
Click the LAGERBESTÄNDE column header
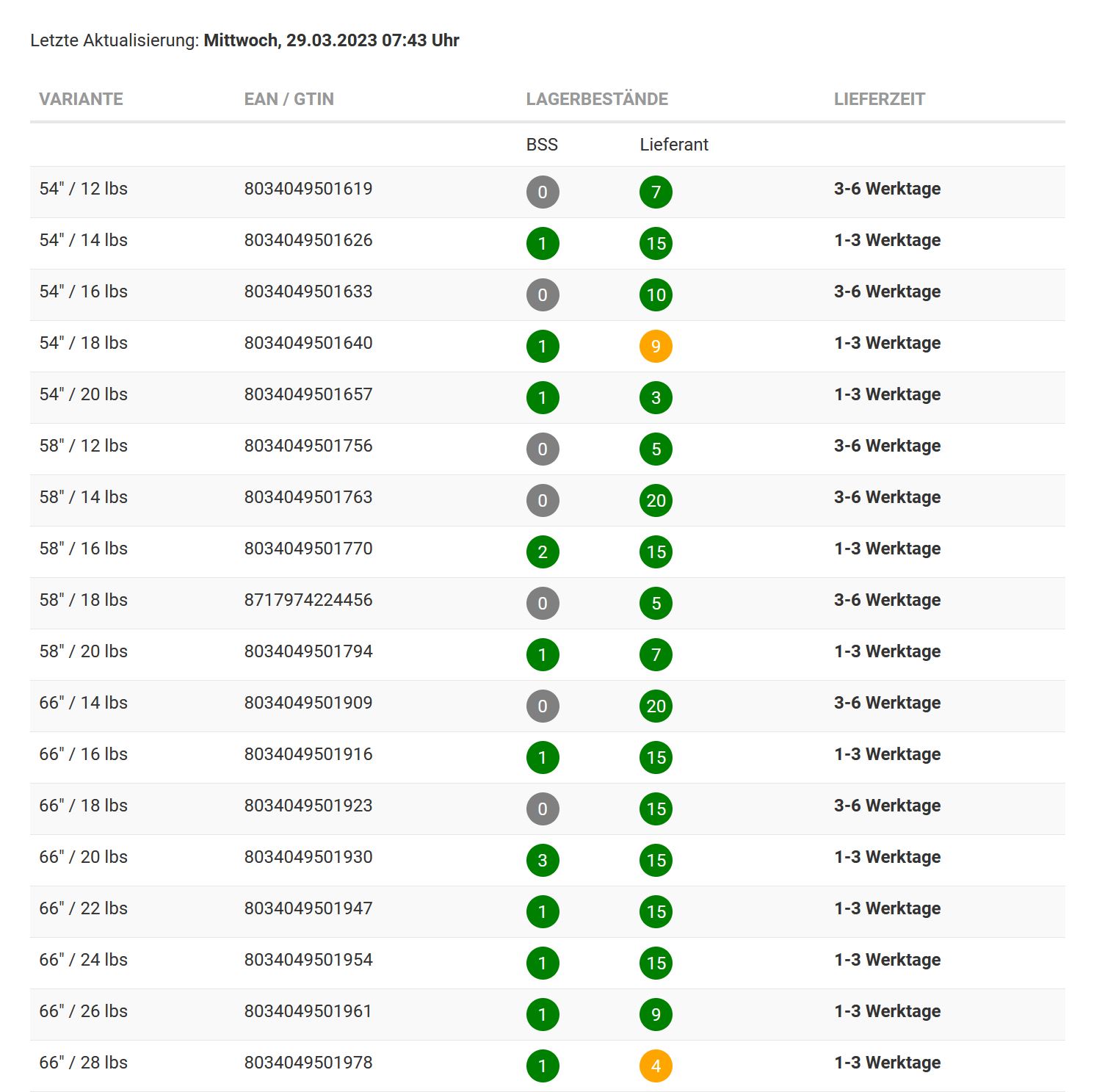597,99
